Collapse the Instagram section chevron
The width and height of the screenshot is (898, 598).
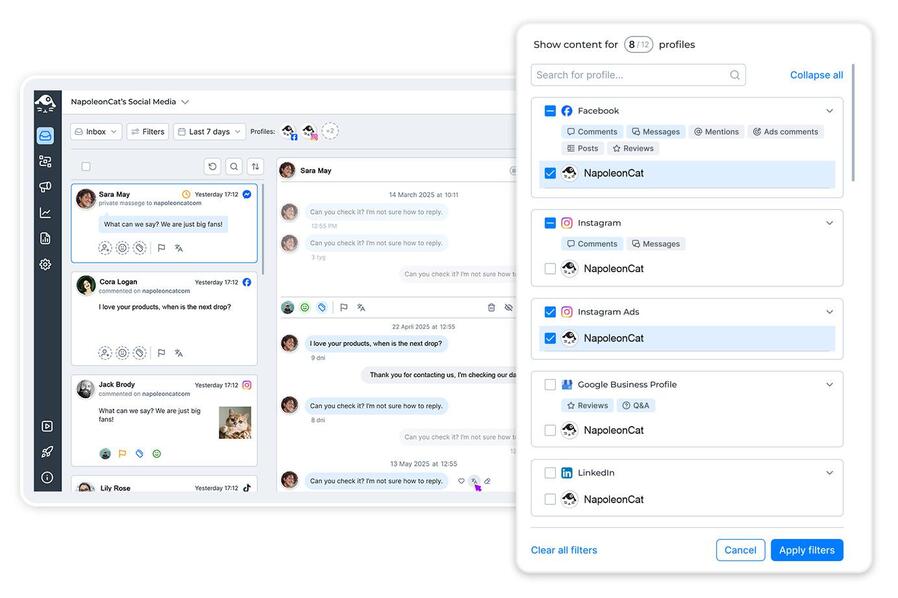829,223
